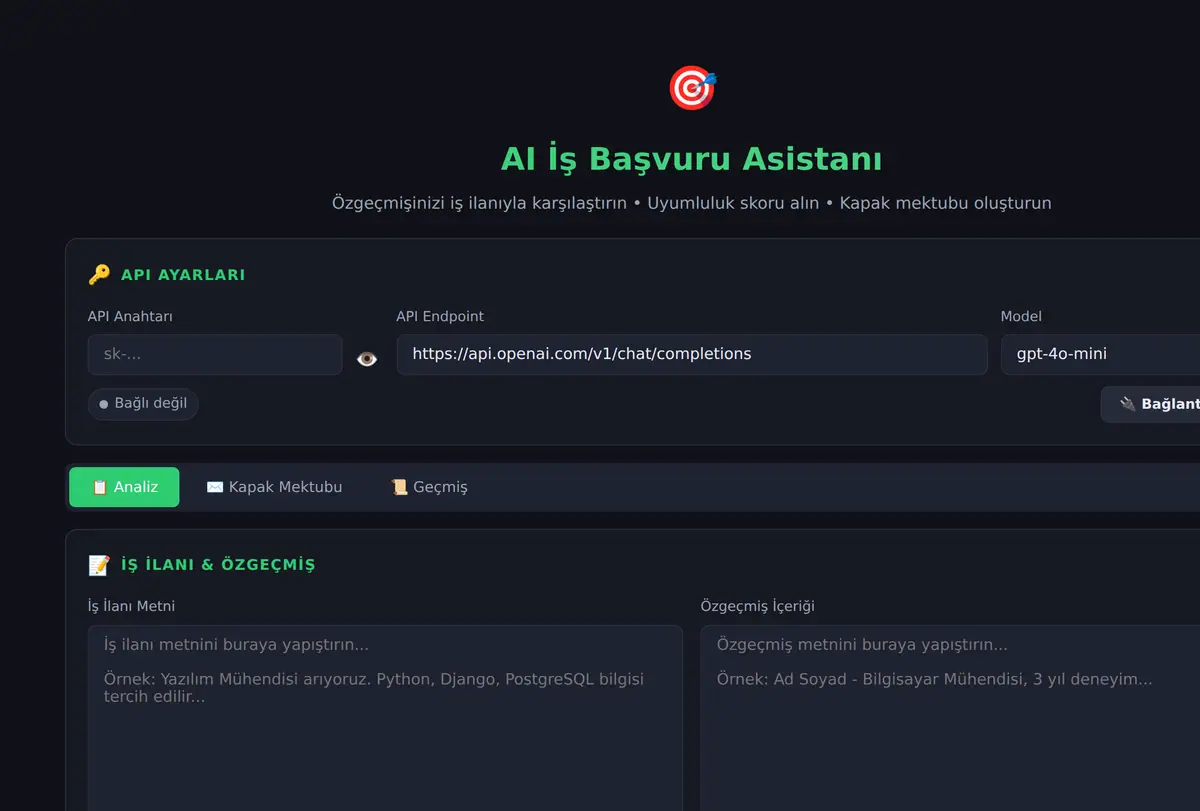Click the memo icon beside İŞ İLANI & ÖZGEÇMİŞ
This screenshot has height=811, width=1200.
99,565
